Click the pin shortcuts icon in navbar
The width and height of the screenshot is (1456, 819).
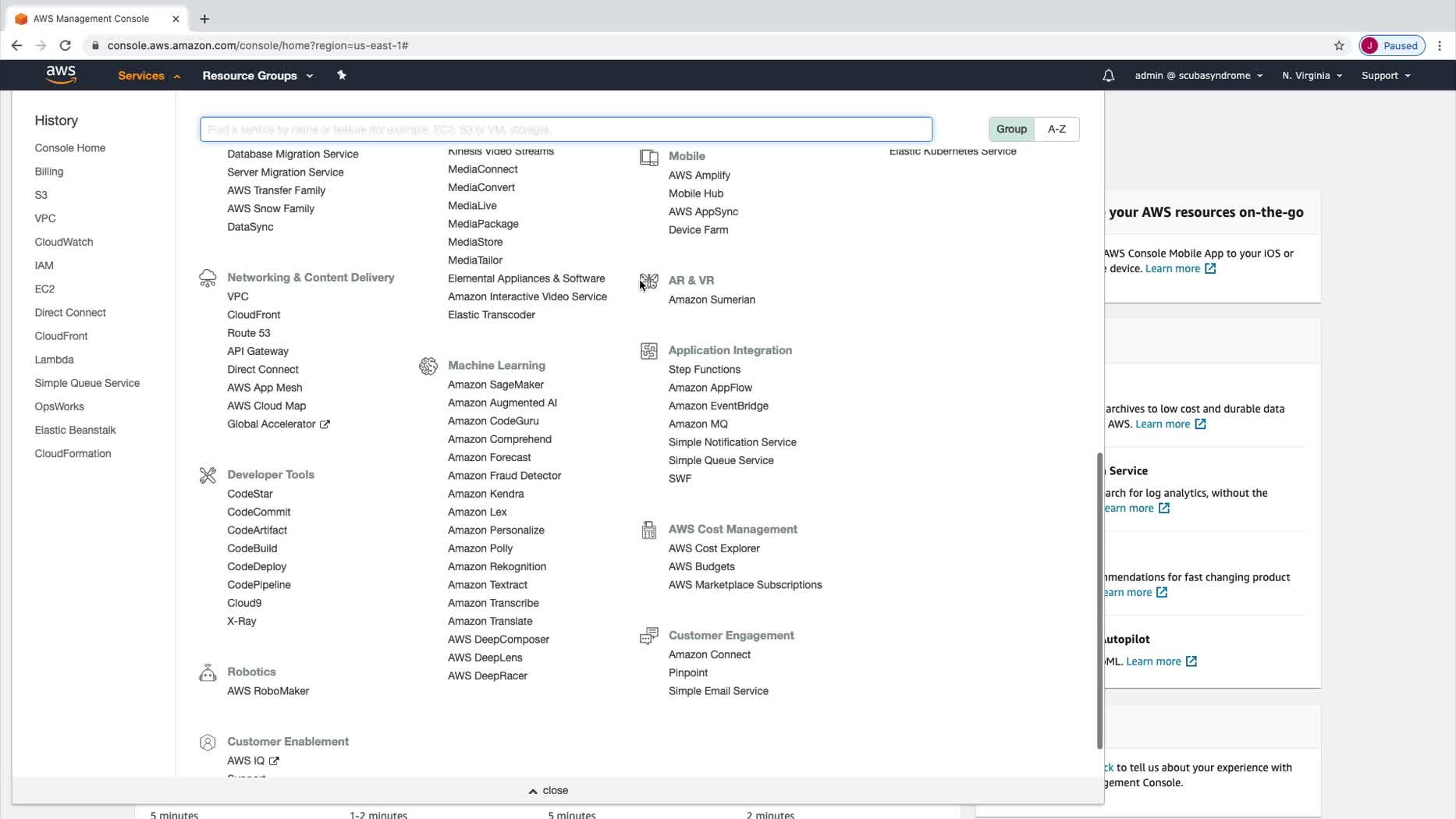(341, 75)
